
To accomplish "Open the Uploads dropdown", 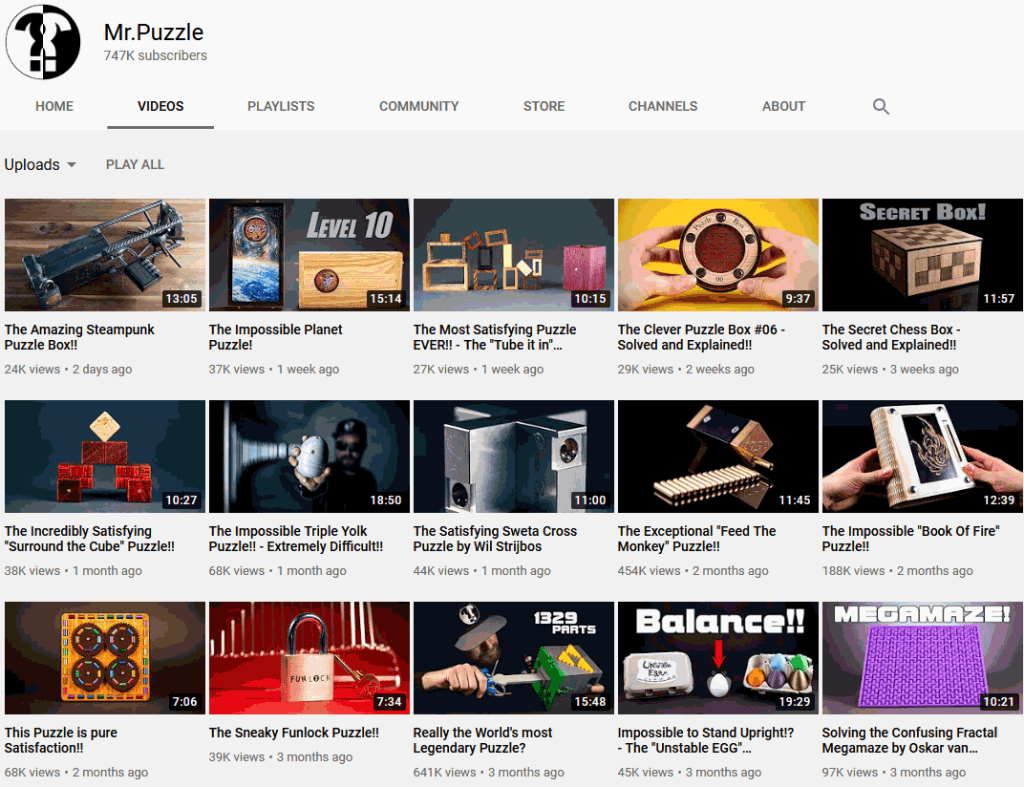I will pos(40,164).
